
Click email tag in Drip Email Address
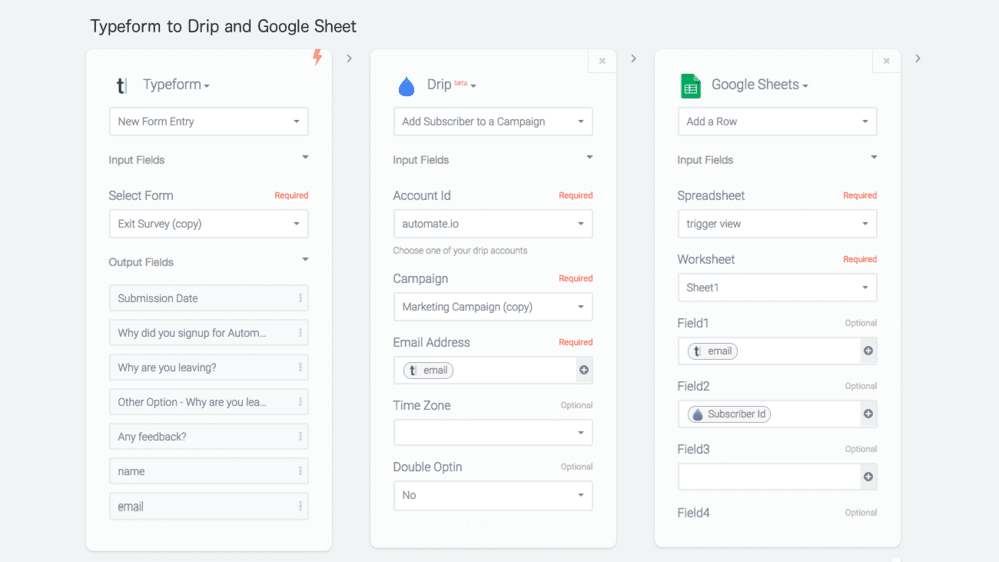coord(428,370)
